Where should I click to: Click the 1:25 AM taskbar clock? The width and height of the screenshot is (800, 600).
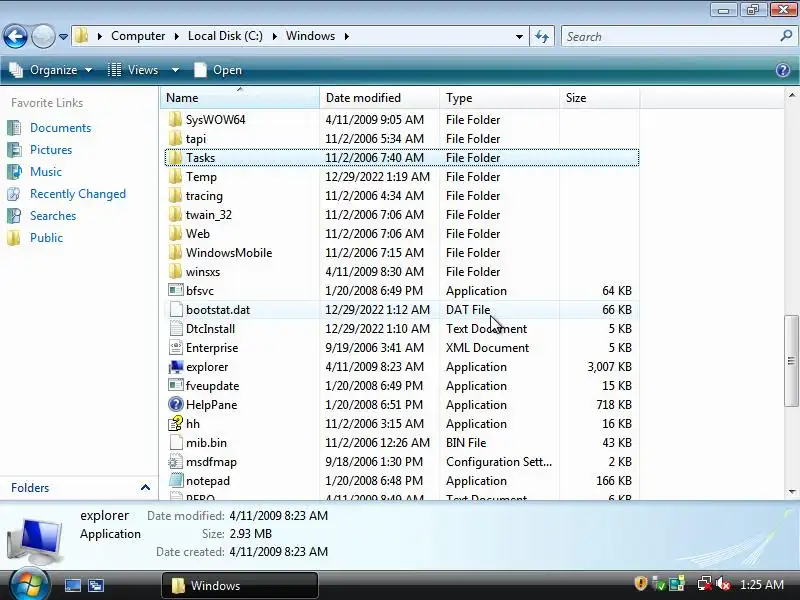coord(761,584)
